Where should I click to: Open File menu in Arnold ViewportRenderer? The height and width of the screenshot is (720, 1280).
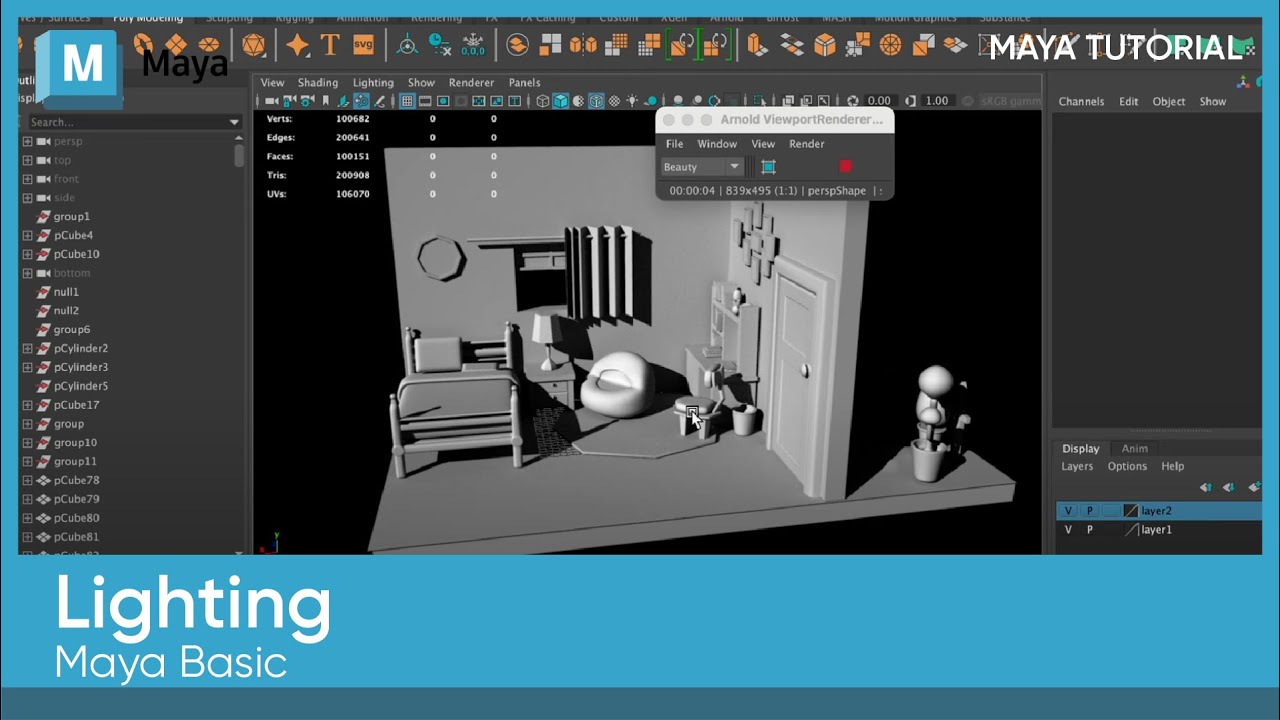click(x=675, y=144)
